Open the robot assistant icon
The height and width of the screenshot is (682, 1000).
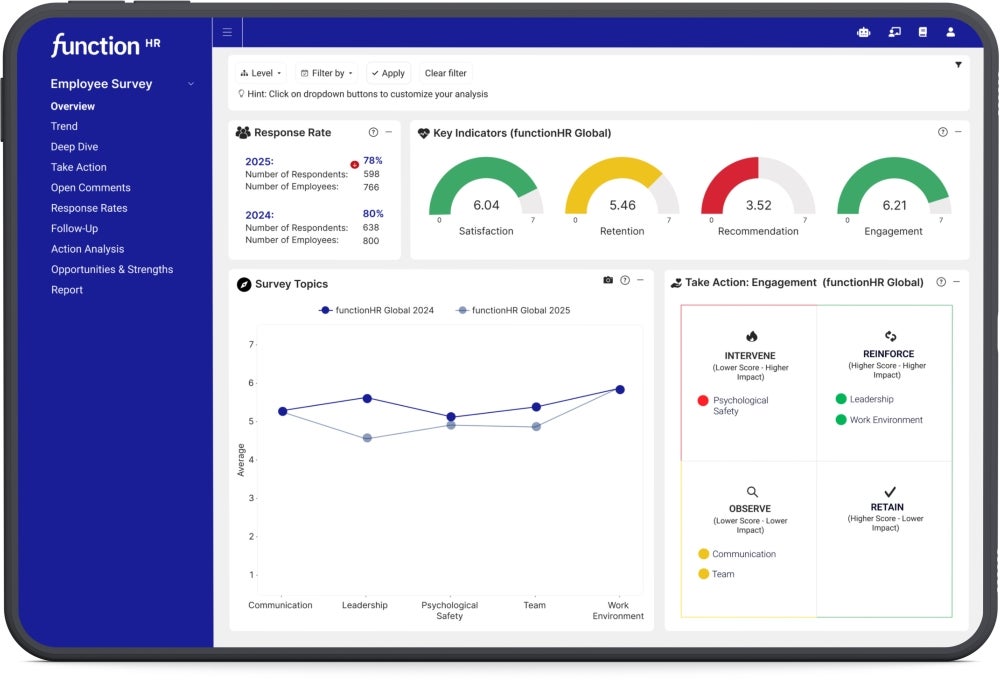[x=864, y=32]
